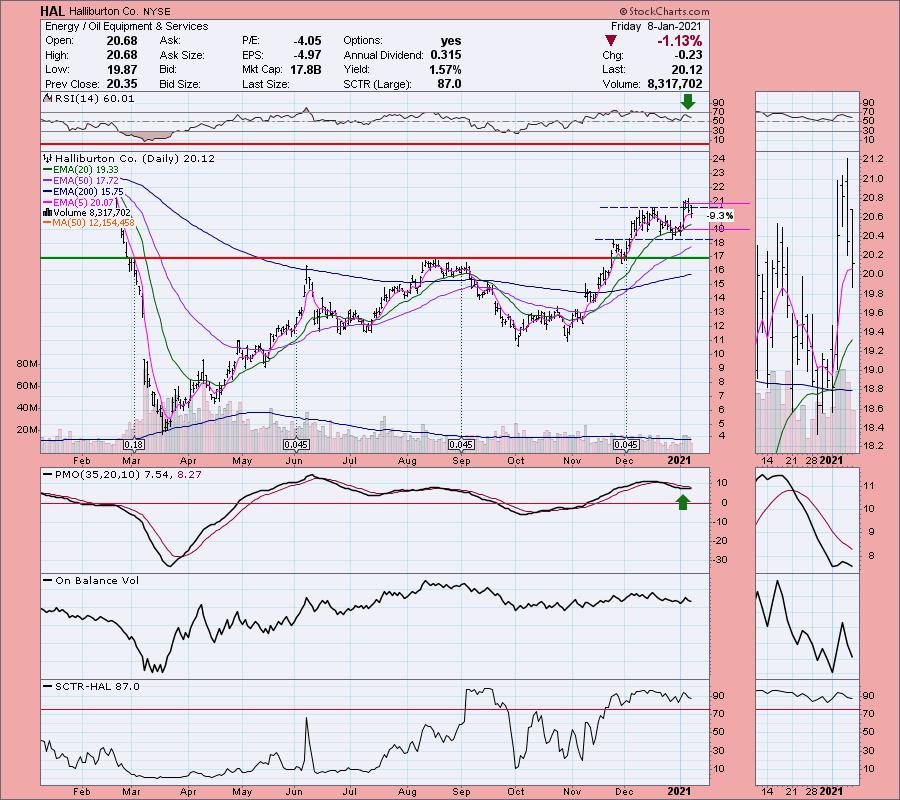This screenshot has width=900, height=800.
Task: Click the Annual Dividend value 0.315
Action: pyautogui.click(x=446, y=55)
